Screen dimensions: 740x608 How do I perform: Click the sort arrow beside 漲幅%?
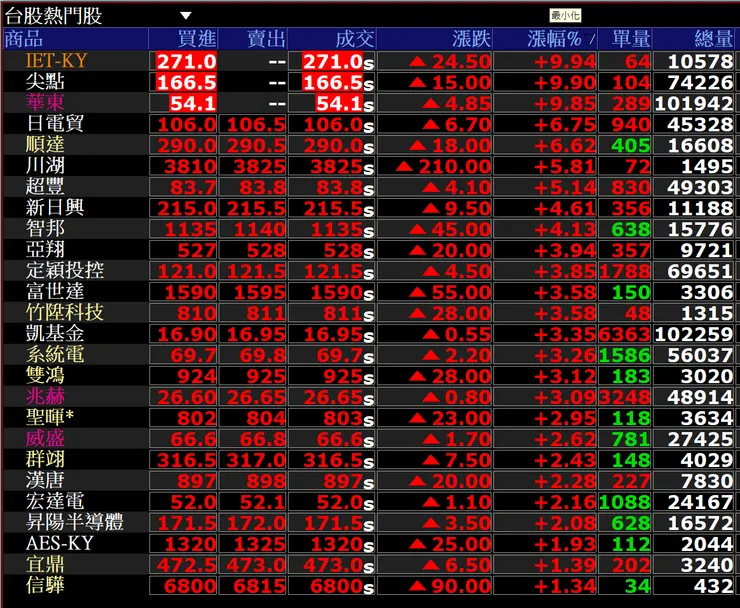[590, 38]
